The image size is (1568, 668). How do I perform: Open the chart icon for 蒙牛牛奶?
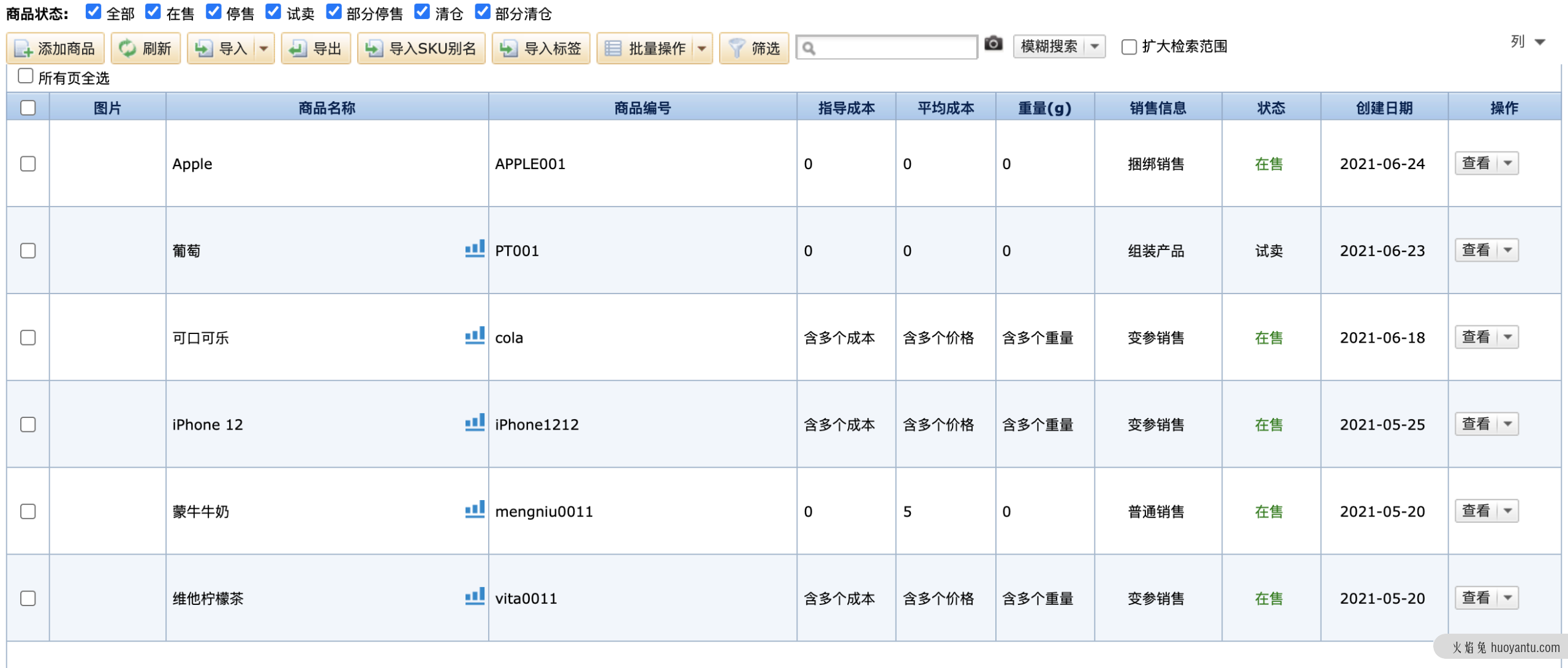click(475, 509)
